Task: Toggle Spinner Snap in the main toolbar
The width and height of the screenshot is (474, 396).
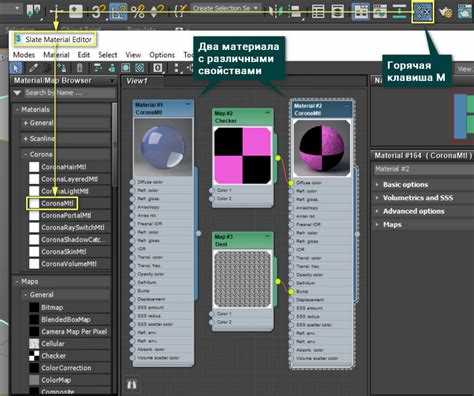Action: (158, 12)
